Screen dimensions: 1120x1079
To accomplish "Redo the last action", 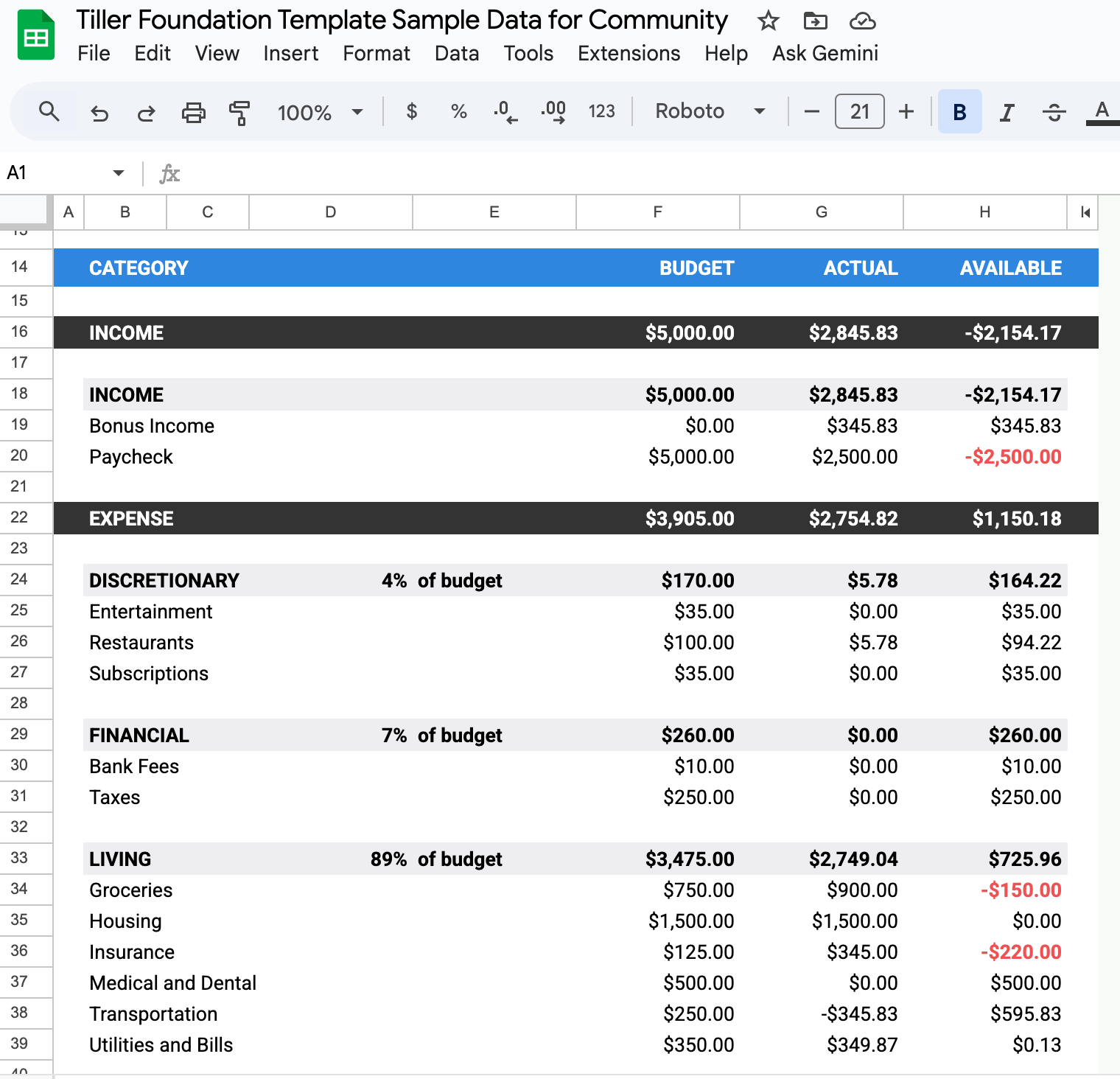I will (x=147, y=112).
